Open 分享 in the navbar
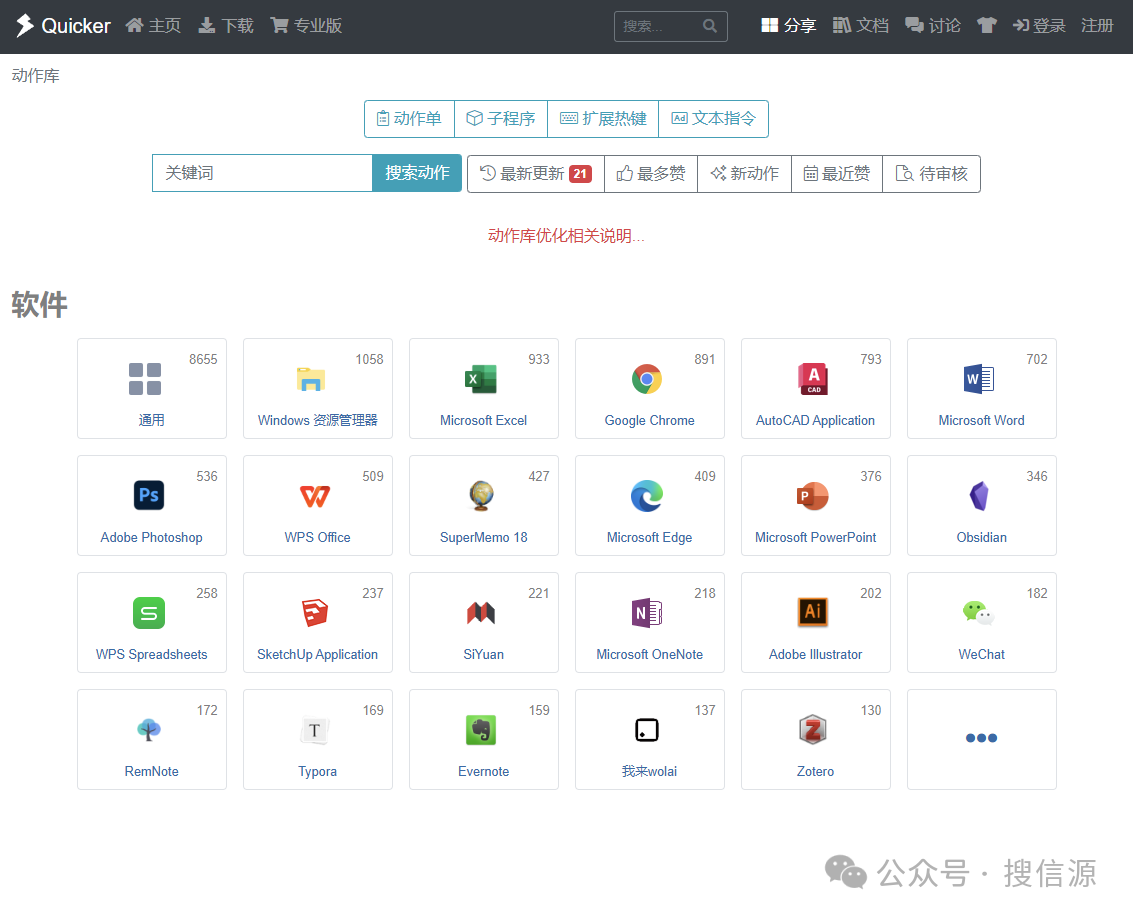 pos(788,26)
